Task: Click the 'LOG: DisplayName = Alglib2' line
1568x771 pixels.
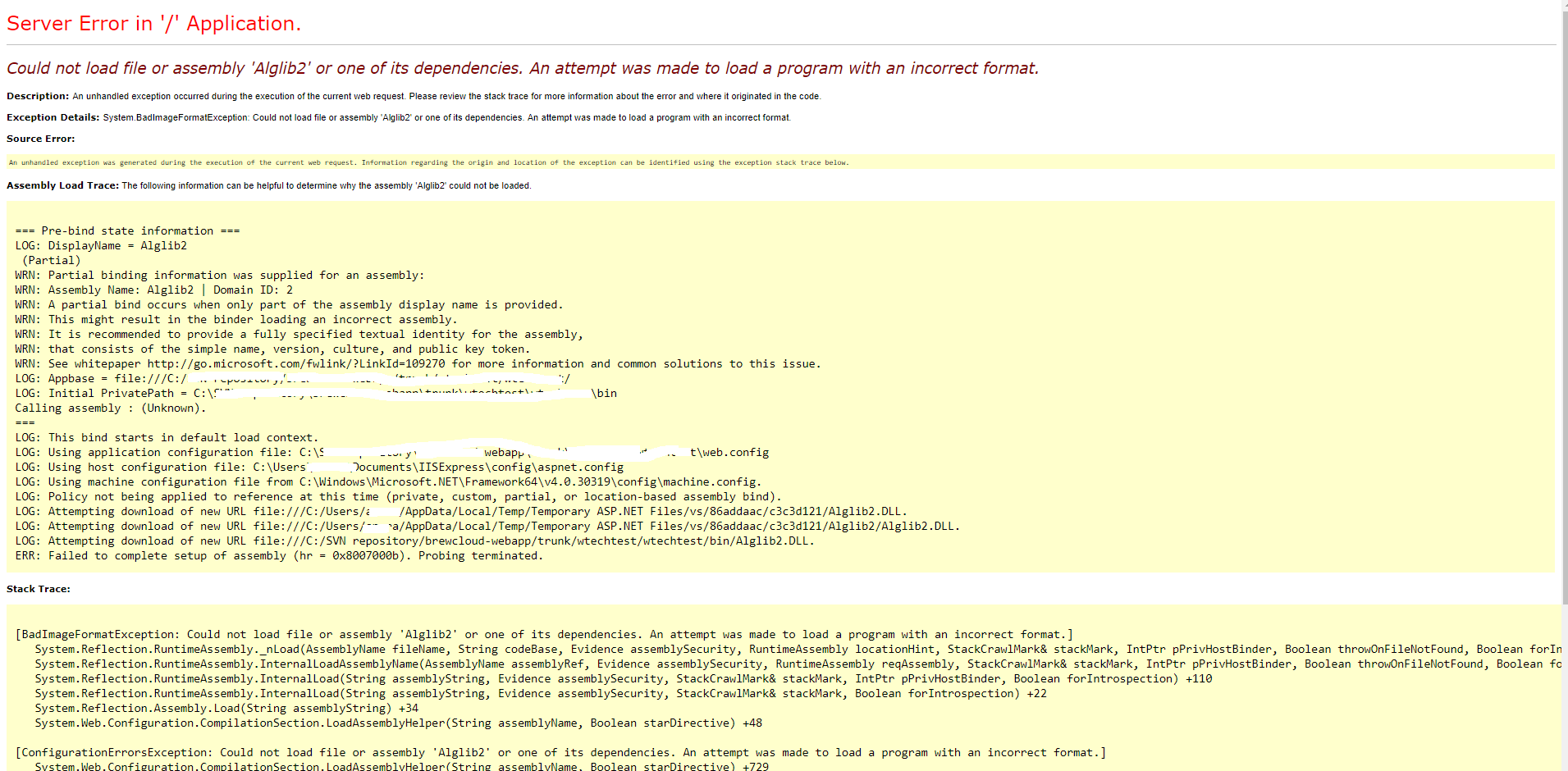Action: click(x=101, y=245)
